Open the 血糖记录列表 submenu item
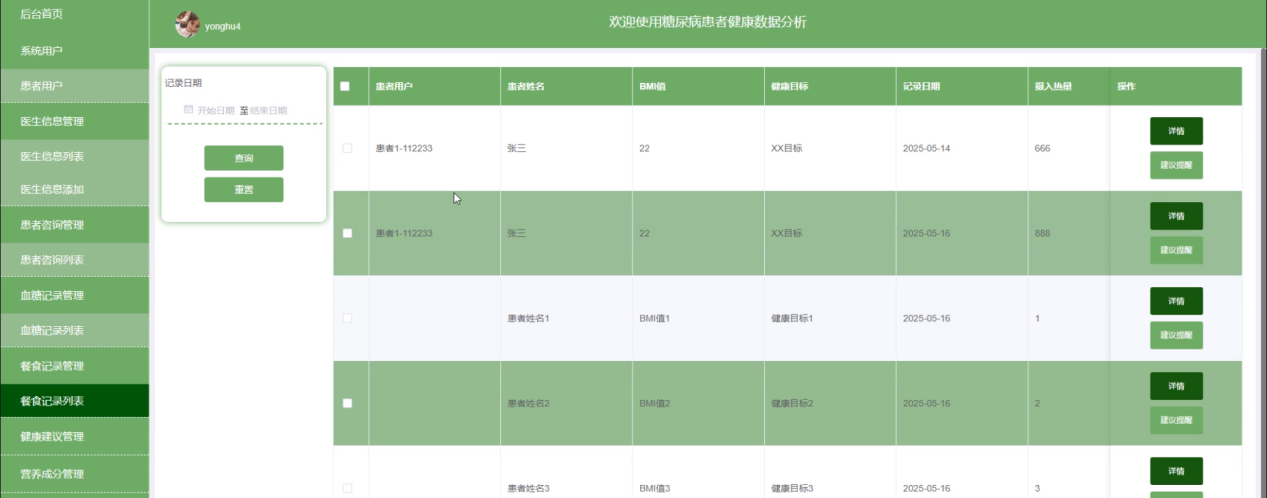 74,330
